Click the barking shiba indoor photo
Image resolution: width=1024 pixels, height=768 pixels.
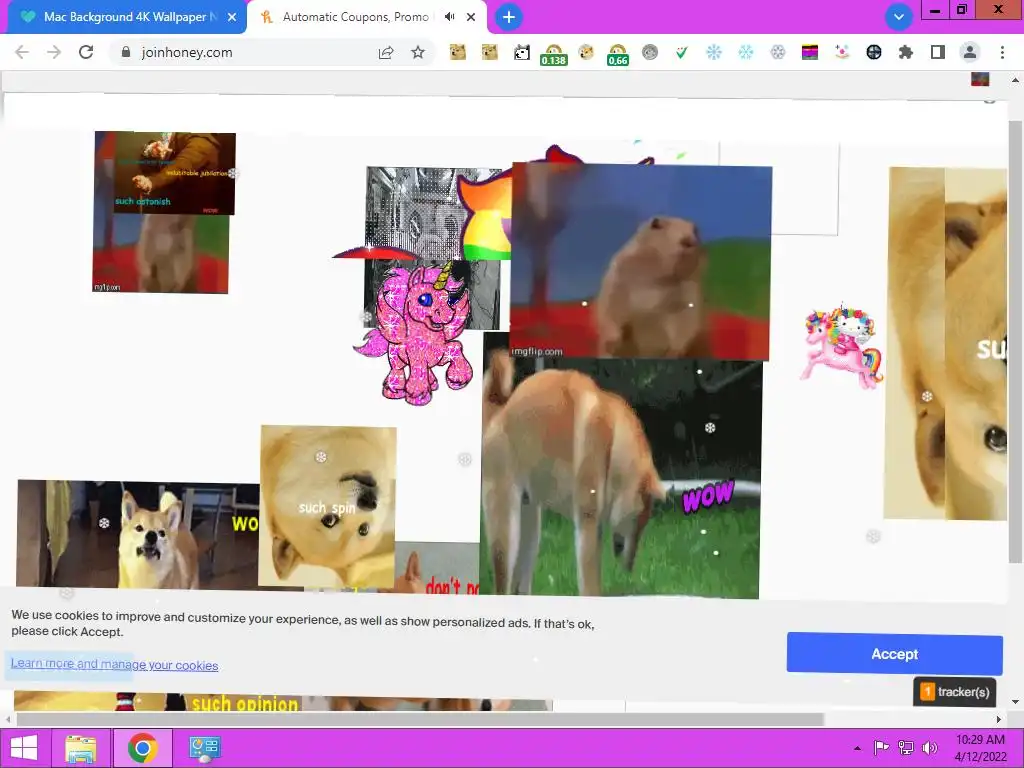click(x=137, y=536)
